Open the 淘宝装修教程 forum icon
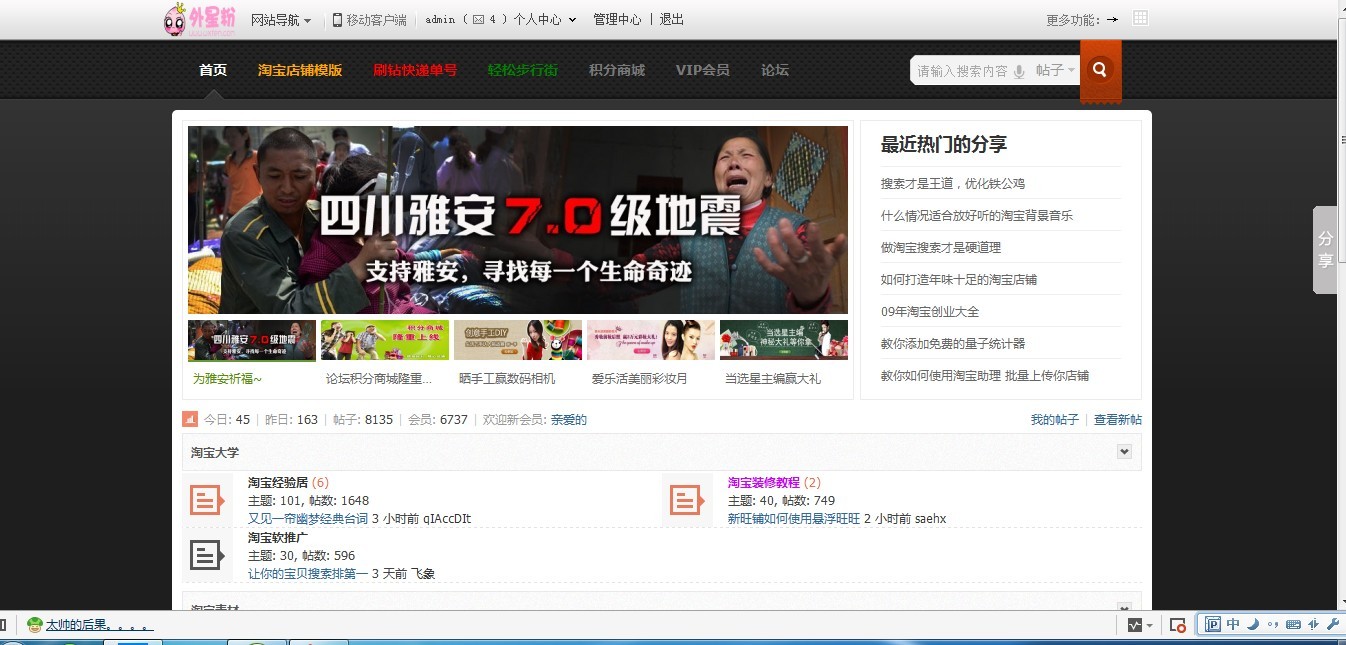Image resolution: width=1346 pixels, height=645 pixels. point(687,500)
